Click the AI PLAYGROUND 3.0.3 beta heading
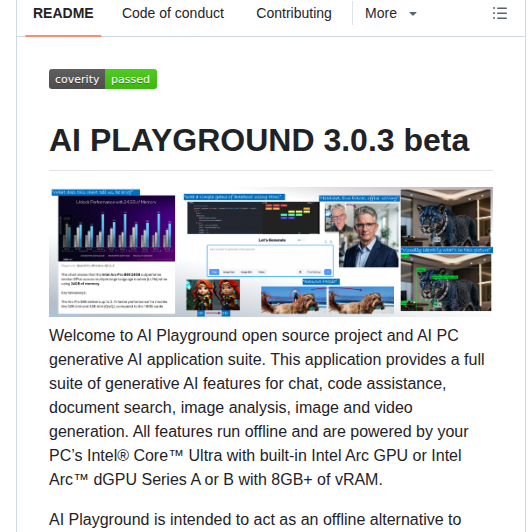This screenshot has height=532, width=532. pyautogui.click(x=259, y=140)
